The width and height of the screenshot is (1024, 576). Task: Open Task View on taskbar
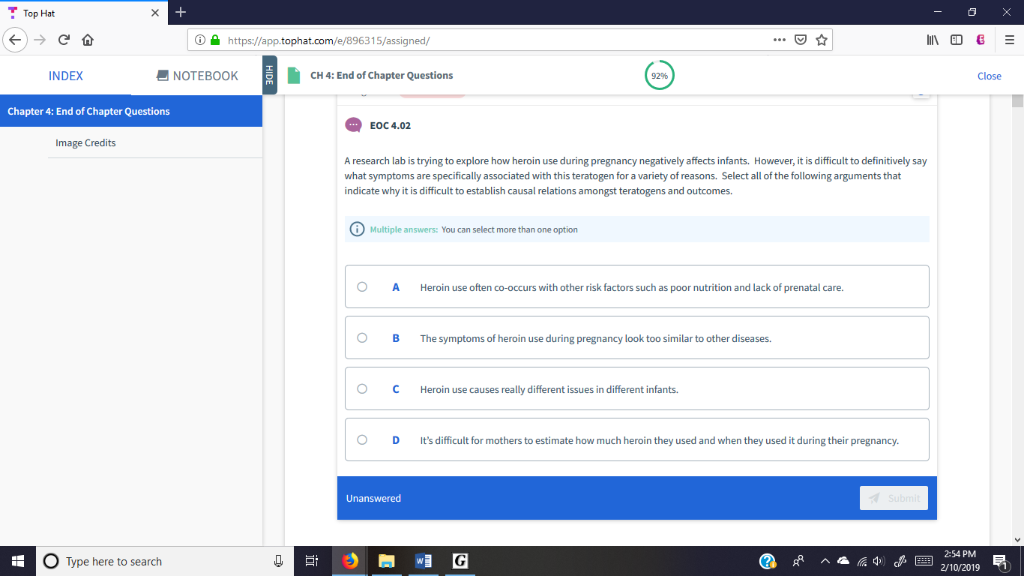312,561
